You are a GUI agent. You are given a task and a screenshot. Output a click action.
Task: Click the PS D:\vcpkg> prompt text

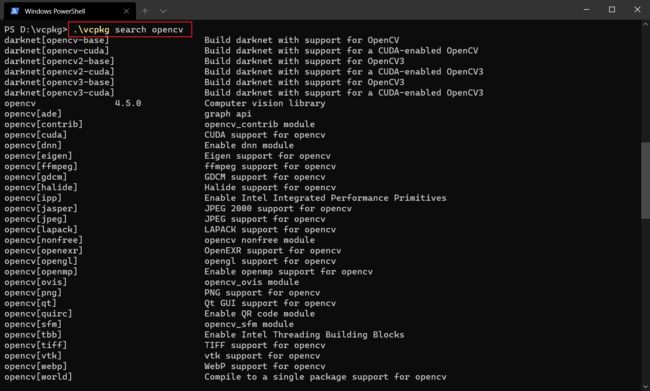pyautogui.click(x=36, y=30)
